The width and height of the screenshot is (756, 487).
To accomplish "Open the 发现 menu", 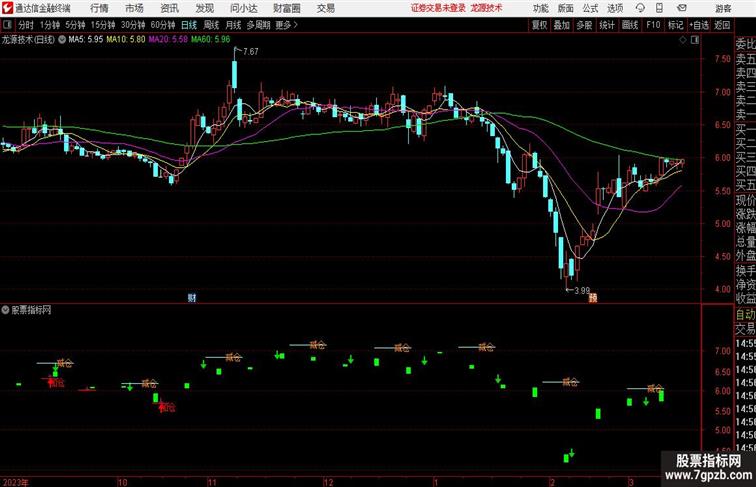I will pos(204,8).
